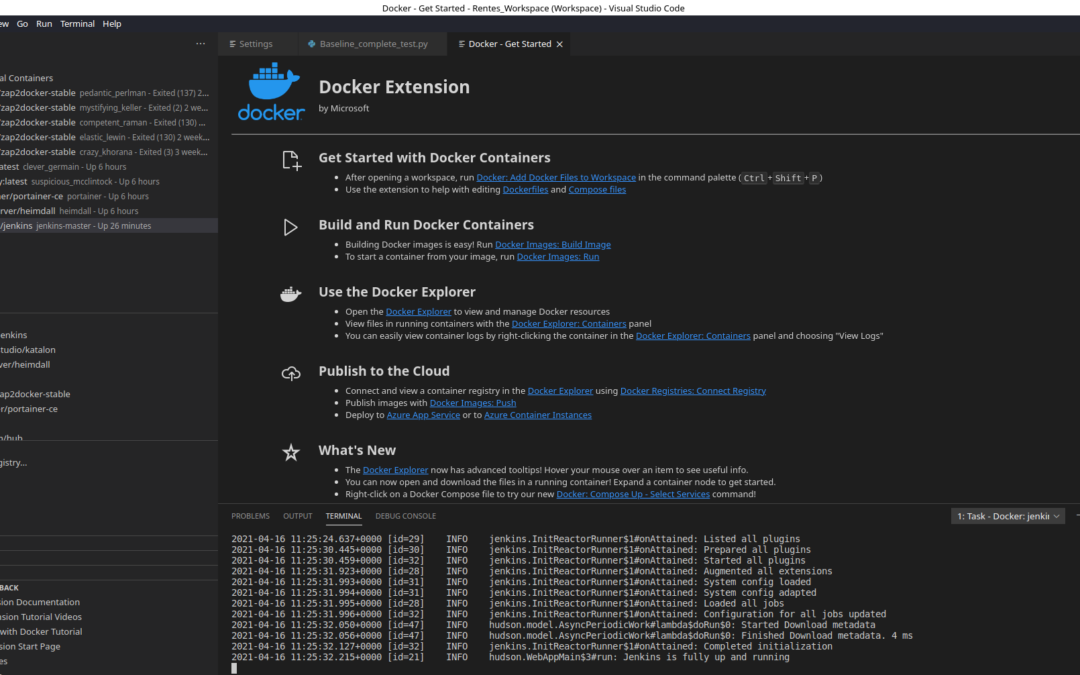Click the 'Jenkins is fully up and running' log line
Viewport: 1080px width, 675px height.
510,658
